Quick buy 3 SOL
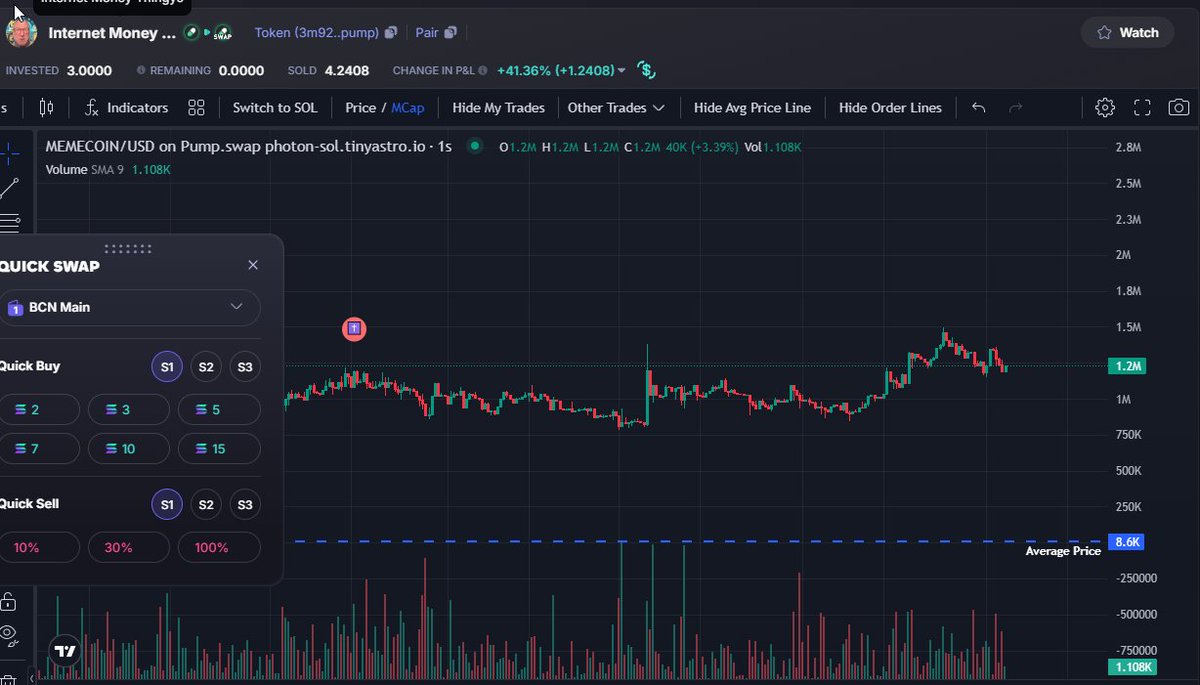The height and width of the screenshot is (685, 1200). click(x=129, y=410)
